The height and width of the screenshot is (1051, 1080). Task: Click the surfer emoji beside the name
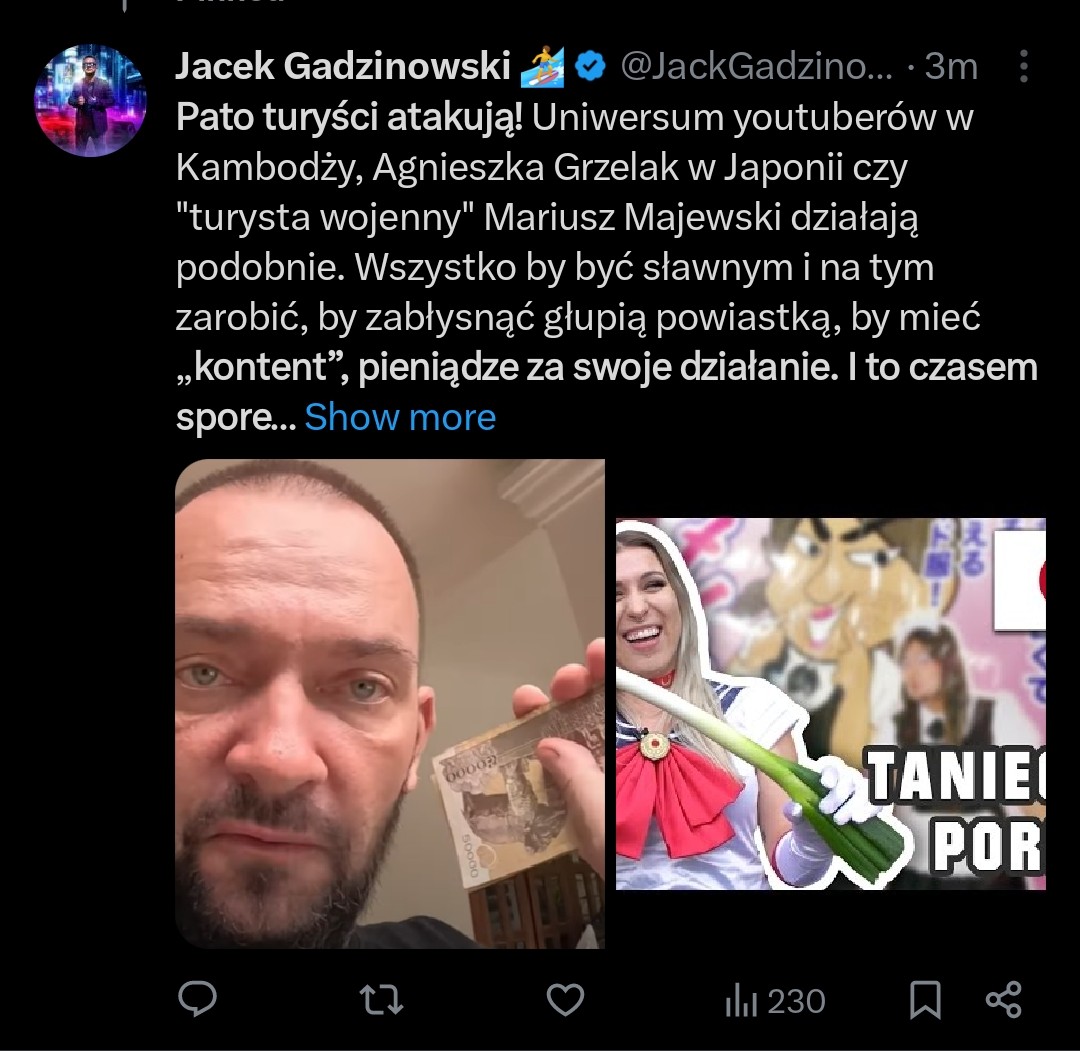tap(542, 66)
